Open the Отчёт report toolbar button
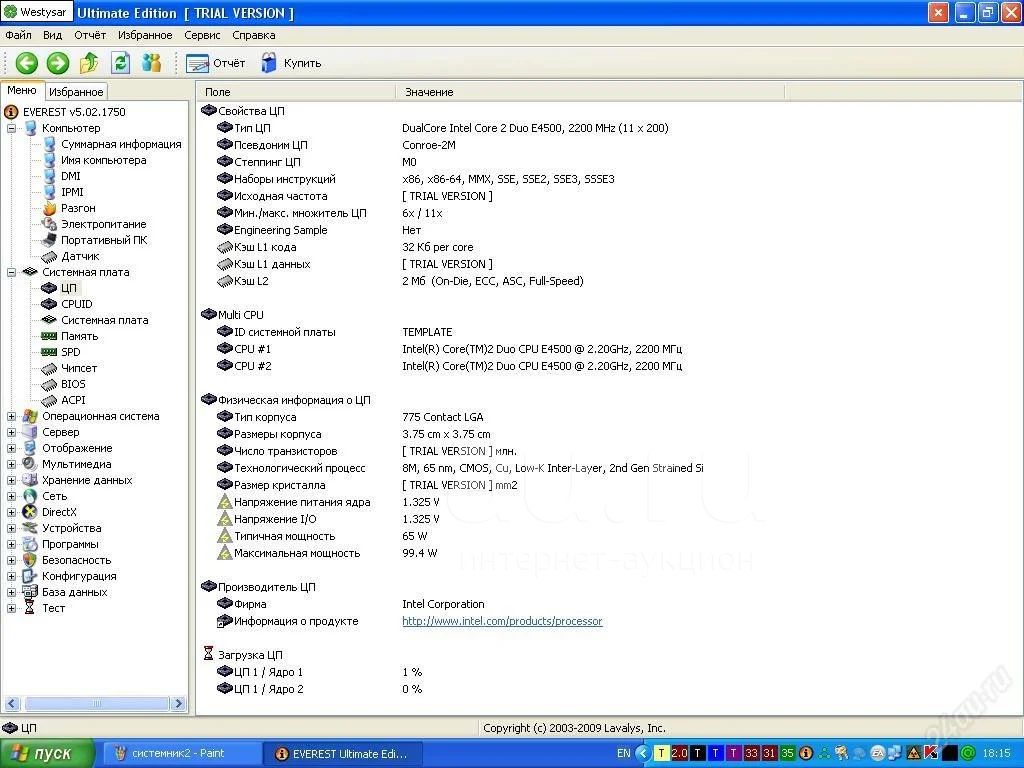 click(216, 63)
